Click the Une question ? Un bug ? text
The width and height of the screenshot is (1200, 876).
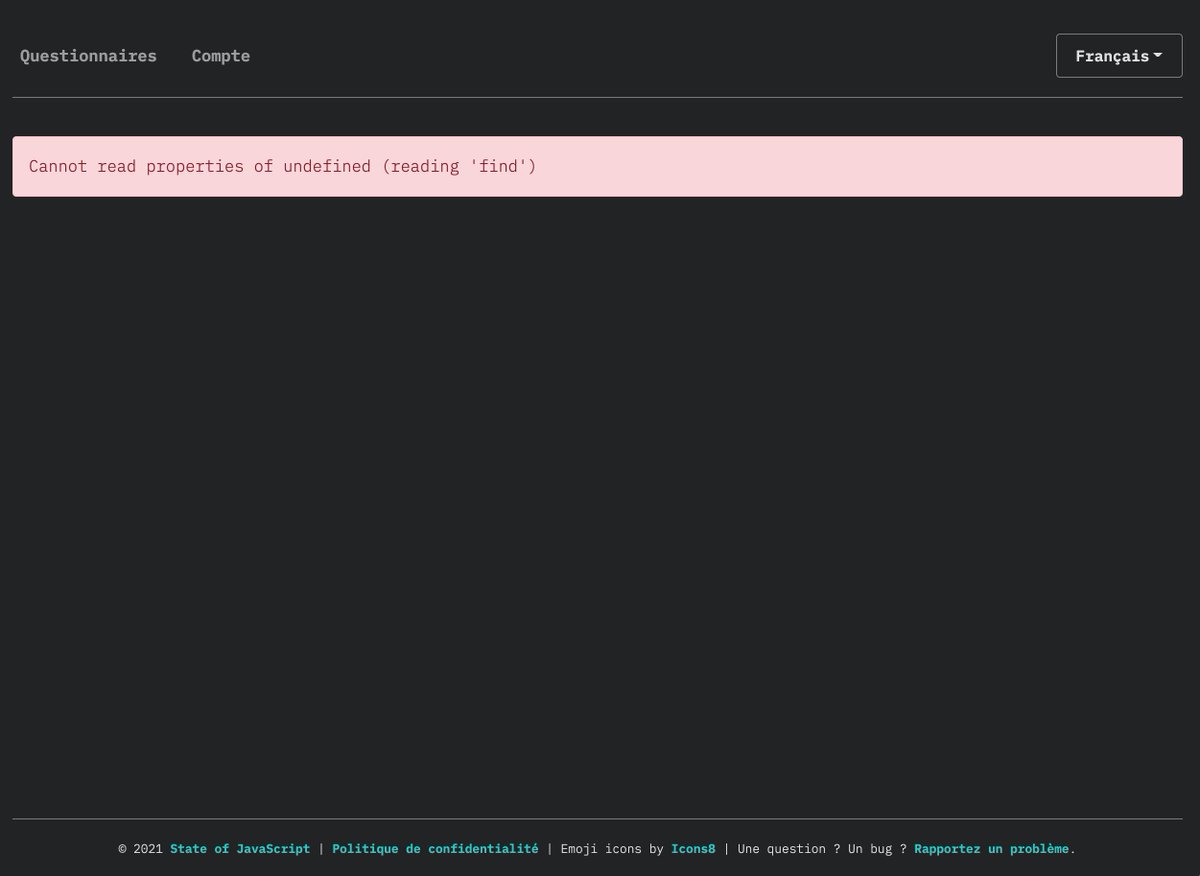[820, 848]
